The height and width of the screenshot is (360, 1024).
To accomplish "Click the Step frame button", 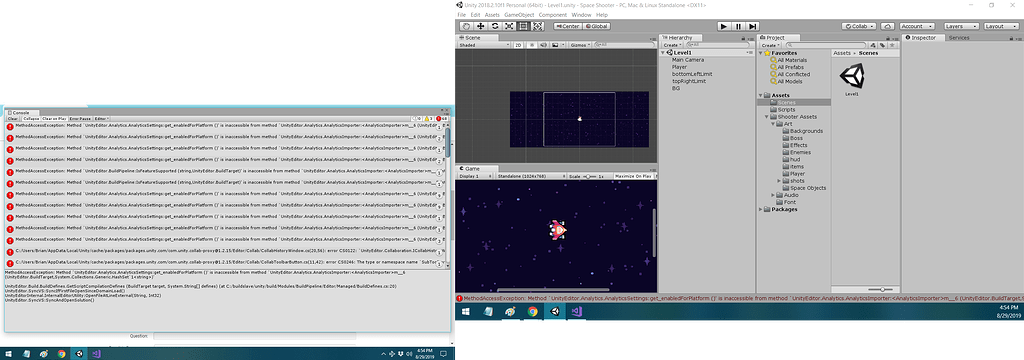I will tap(752, 26).
